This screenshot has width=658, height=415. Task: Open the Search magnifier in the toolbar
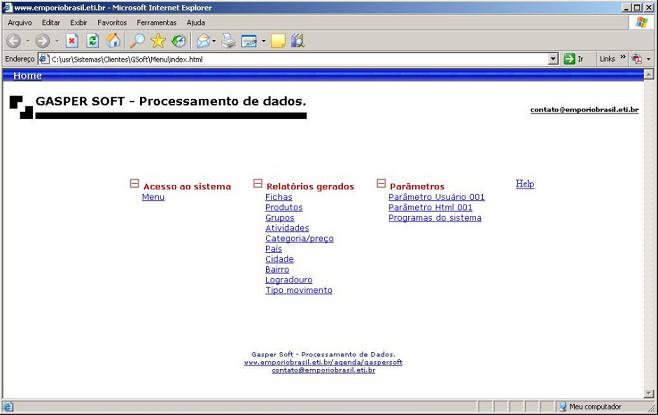(x=137, y=41)
